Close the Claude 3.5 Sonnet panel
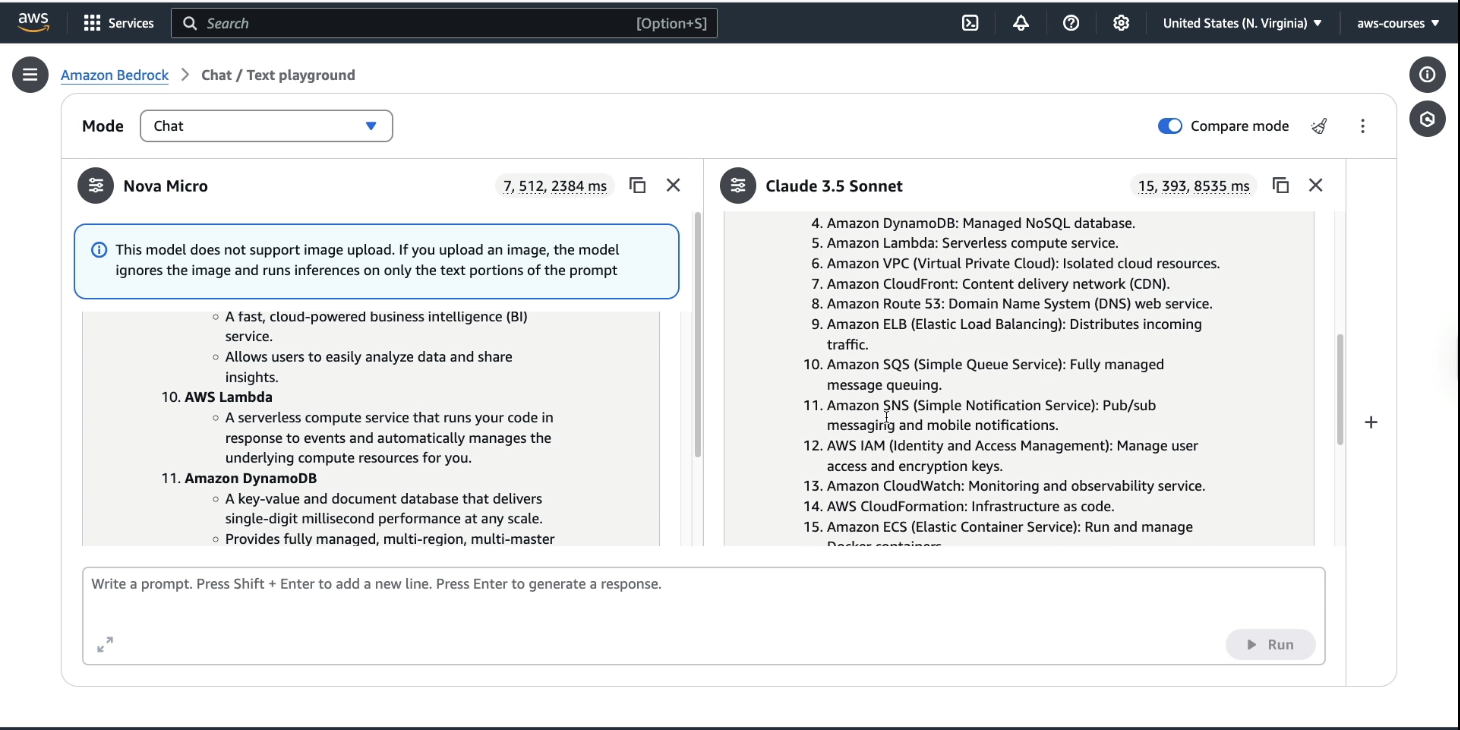Screen dimensions: 1460x730 point(1315,185)
